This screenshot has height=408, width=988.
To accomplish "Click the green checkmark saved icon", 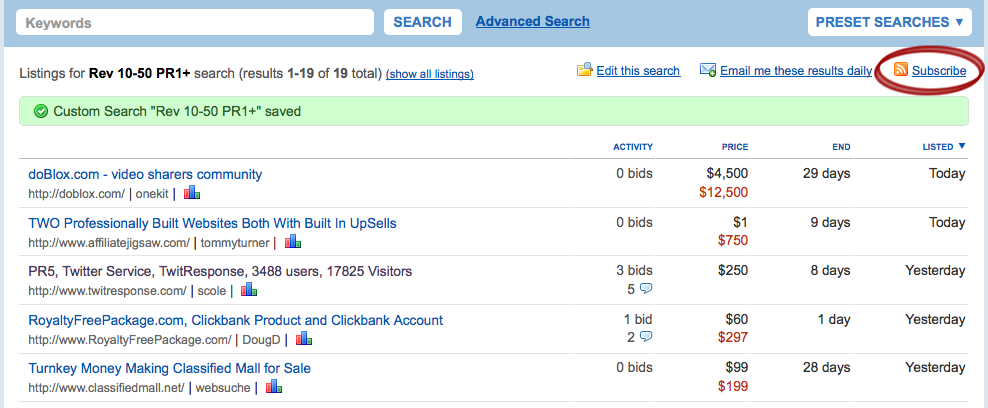I will pos(41,112).
